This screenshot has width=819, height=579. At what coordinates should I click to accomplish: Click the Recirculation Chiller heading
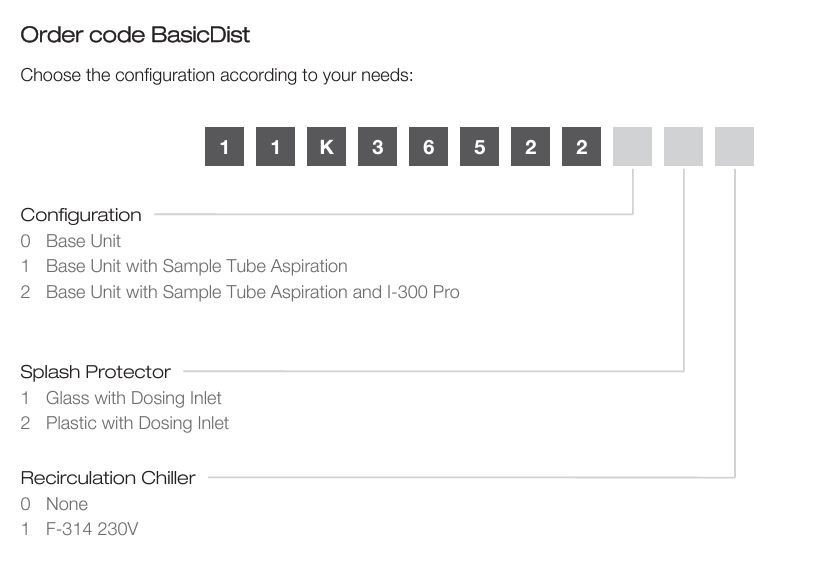point(108,478)
